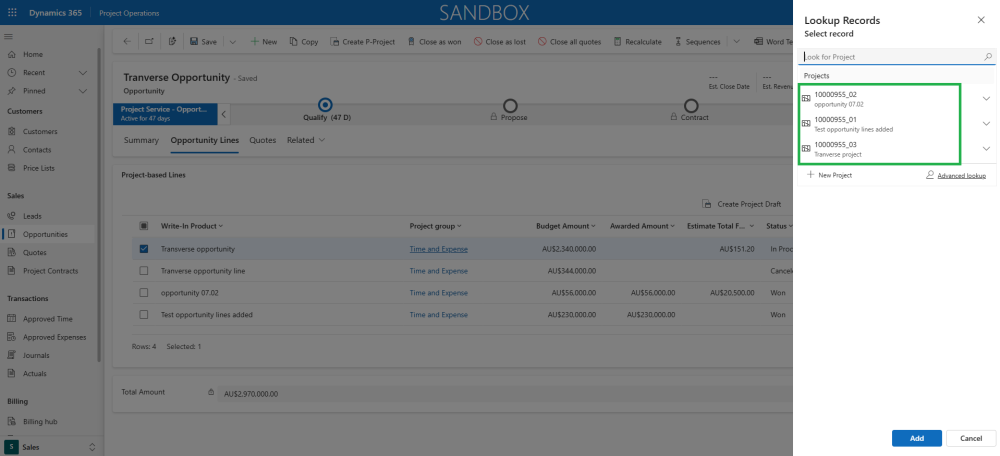Image resolution: width=1000 pixels, height=456 pixels.
Task: Click Recalculate command
Action: pos(638,41)
